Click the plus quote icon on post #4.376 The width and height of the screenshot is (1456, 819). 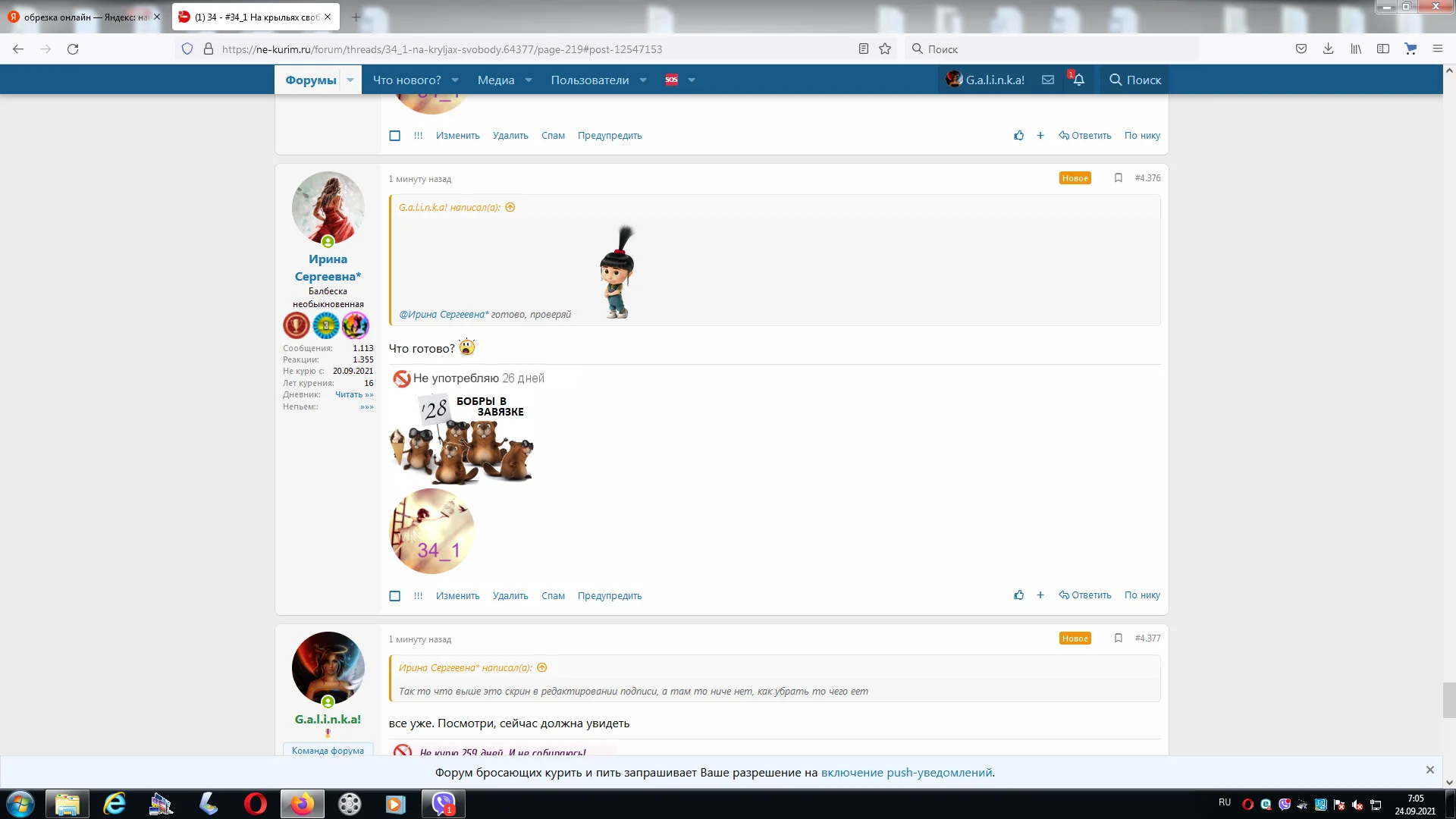[1040, 595]
